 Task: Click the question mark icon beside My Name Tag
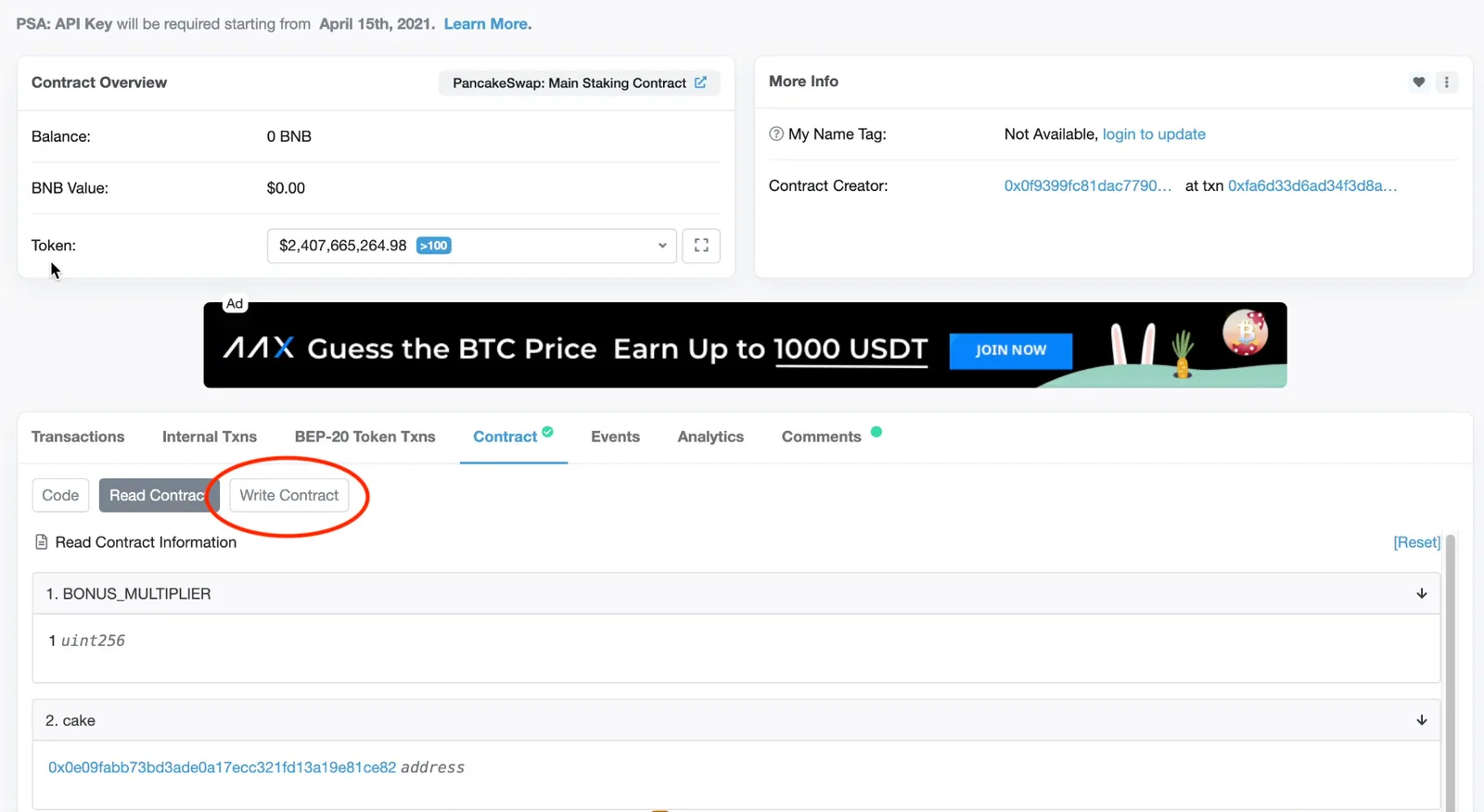[x=776, y=133]
